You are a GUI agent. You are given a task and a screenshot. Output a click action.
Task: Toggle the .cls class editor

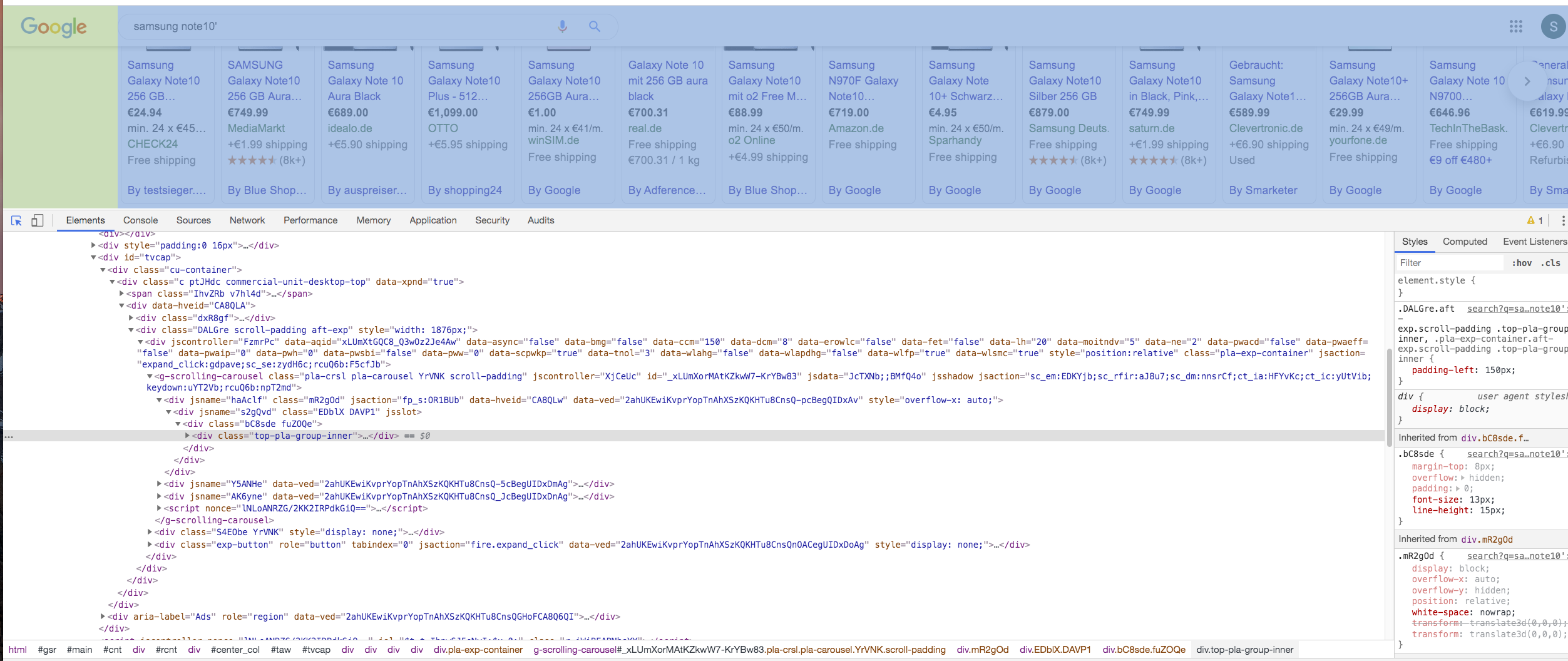[1550, 263]
